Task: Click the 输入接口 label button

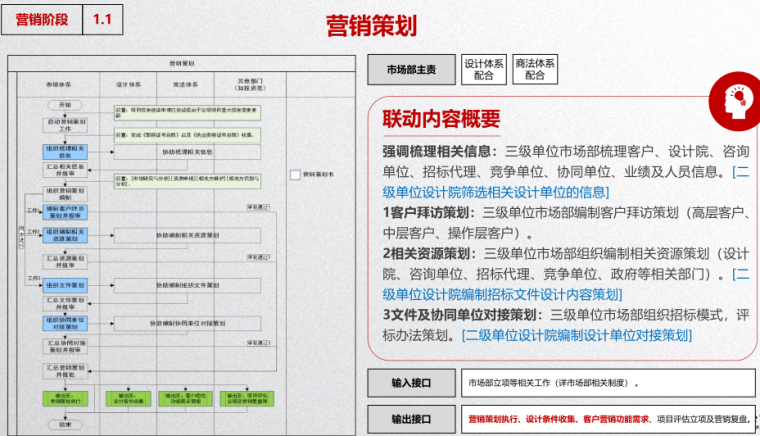Action: tap(410, 383)
